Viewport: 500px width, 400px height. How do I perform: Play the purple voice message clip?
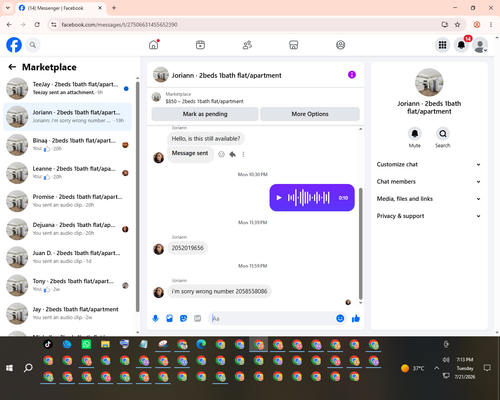(x=279, y=198)
